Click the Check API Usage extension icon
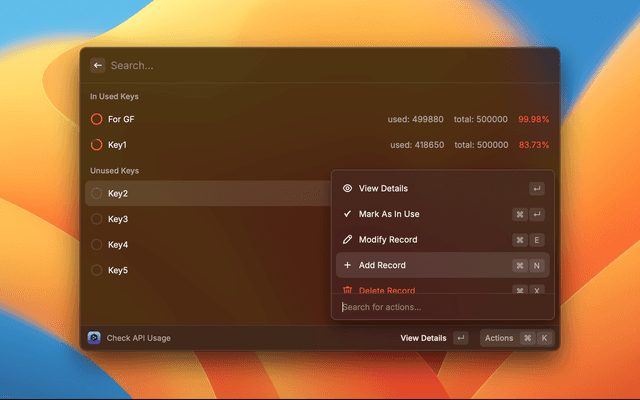The height and width of the screenshot is (400, 640). [x=94, y=338]
